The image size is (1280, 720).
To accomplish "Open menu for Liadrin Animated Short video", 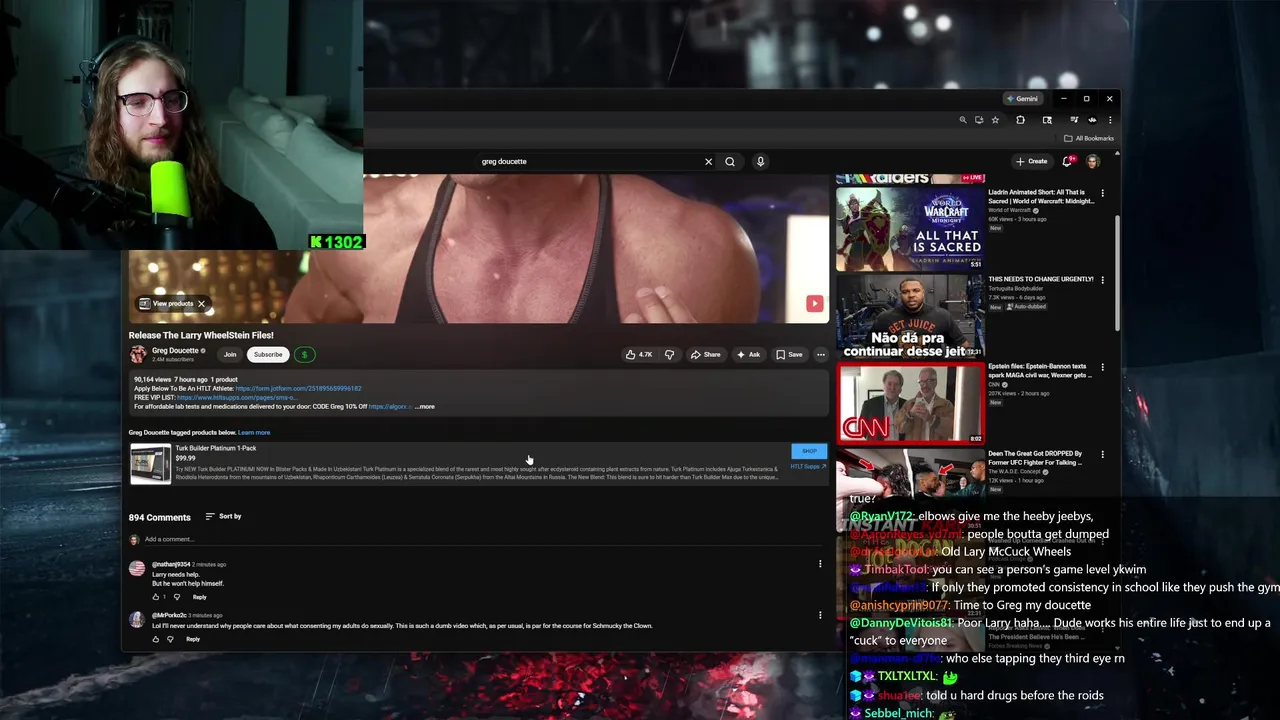I will point(1103,193).
